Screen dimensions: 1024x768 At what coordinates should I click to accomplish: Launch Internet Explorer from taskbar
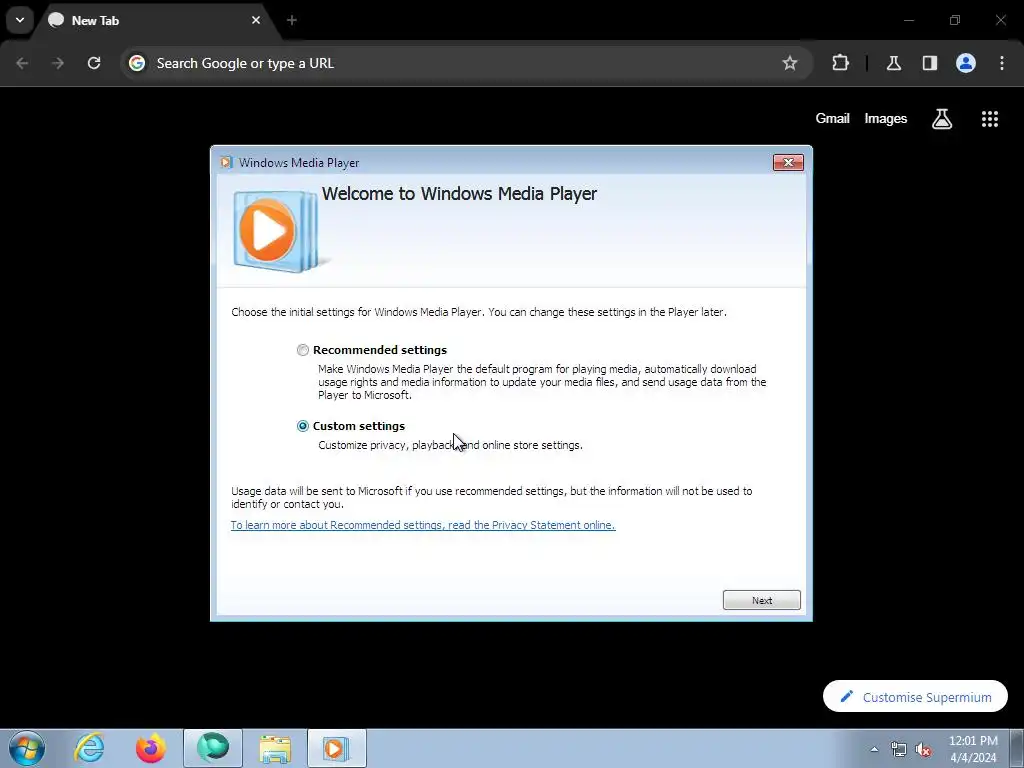(89, 748)
